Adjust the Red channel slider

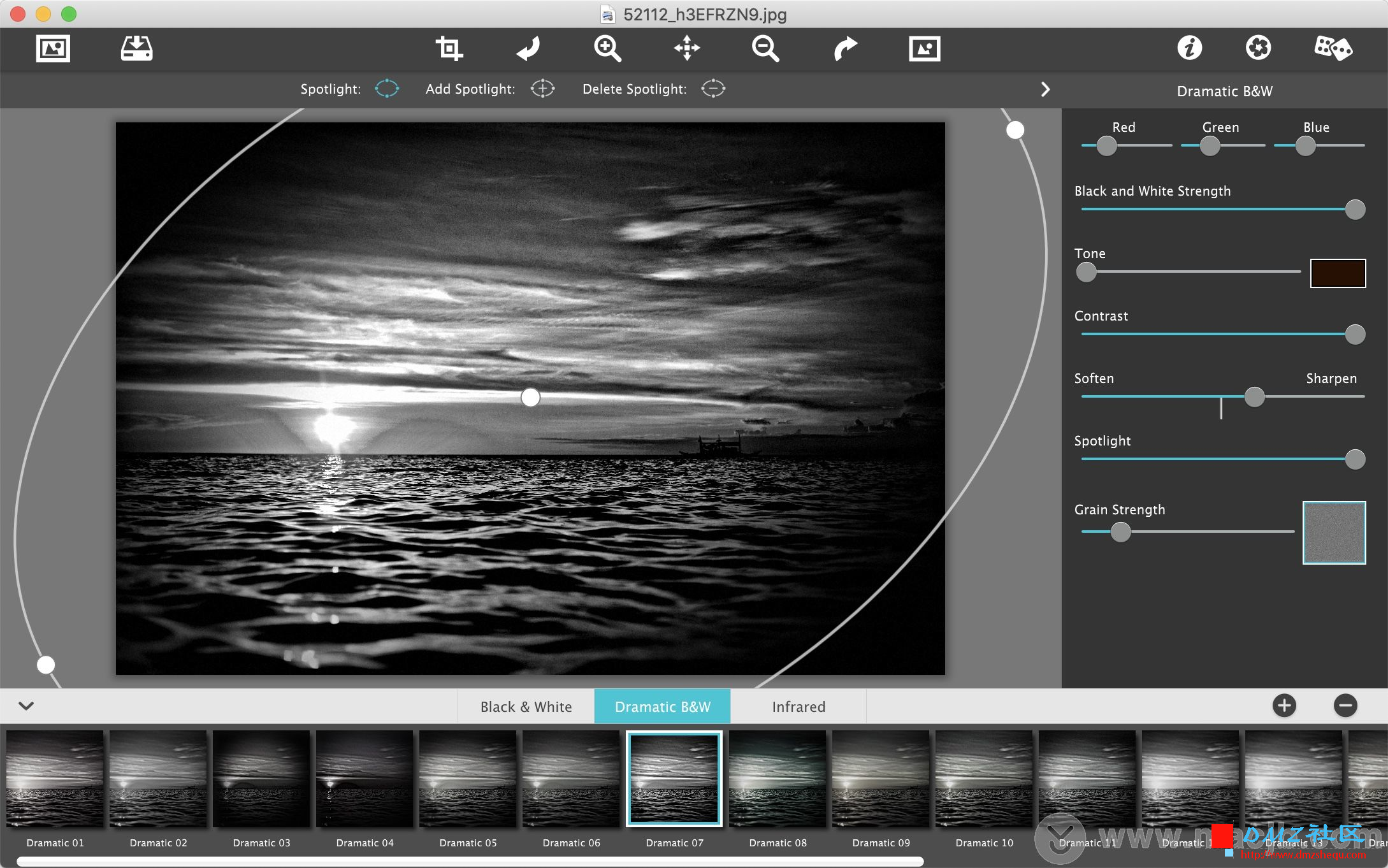(1107, 146)
